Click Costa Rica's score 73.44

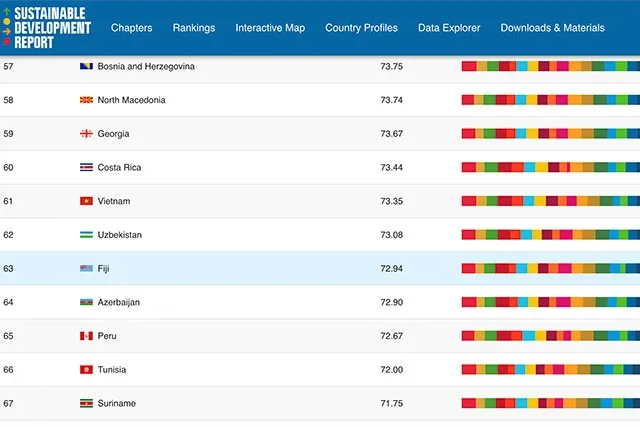[x=391, y=167]
